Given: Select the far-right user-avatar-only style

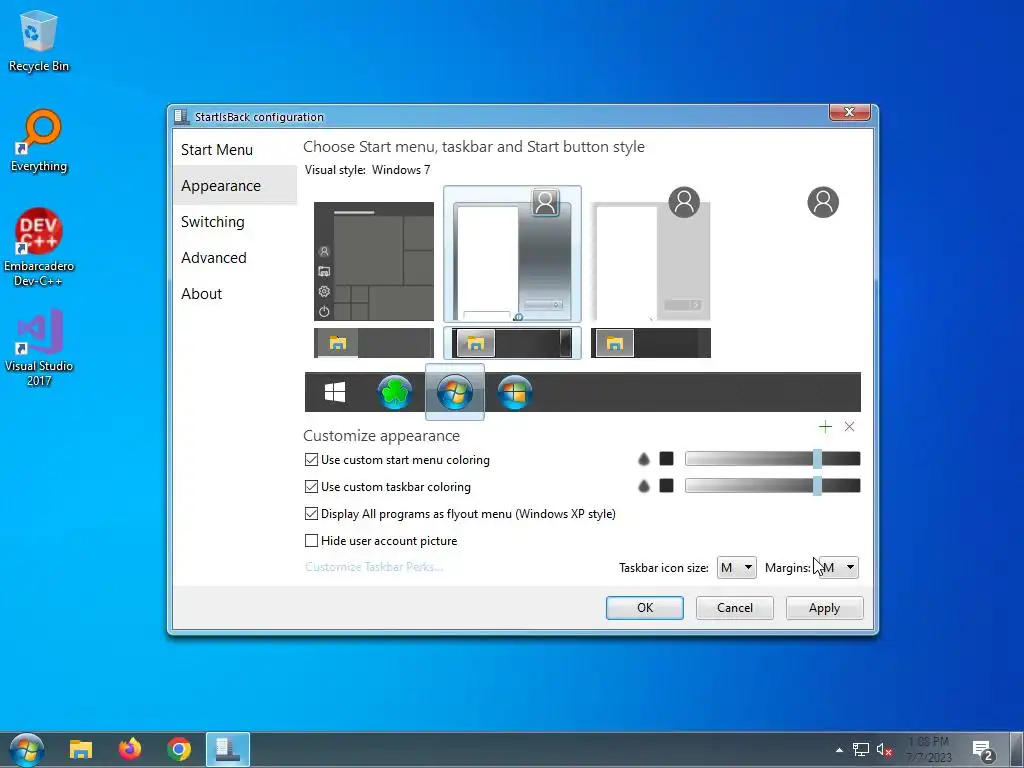Looking at the screenshot, I should 823,202.
